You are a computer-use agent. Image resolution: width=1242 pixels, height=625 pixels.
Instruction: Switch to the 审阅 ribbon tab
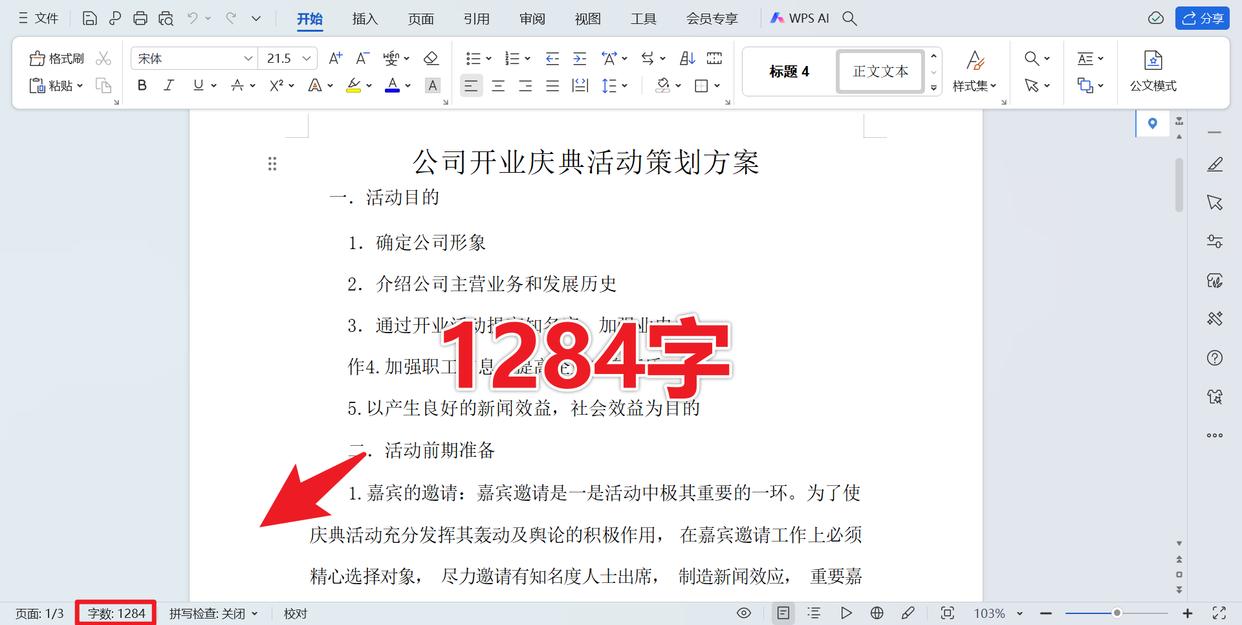coord(531,17)
